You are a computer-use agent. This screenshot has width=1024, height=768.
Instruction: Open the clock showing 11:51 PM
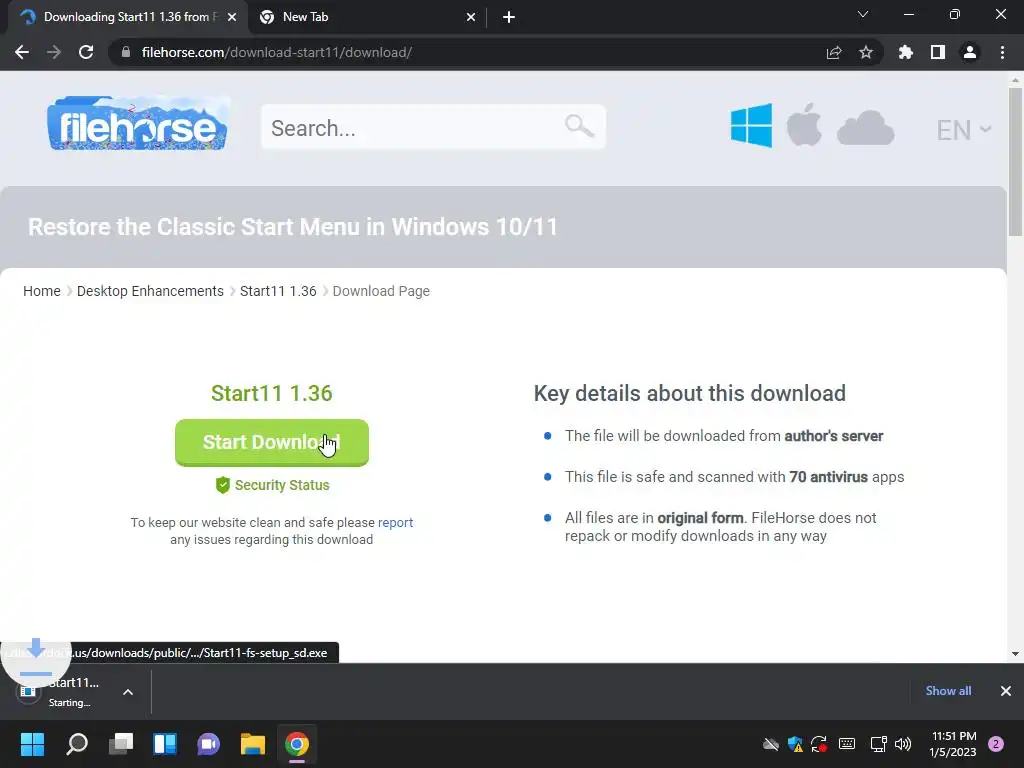click(953, 744)
